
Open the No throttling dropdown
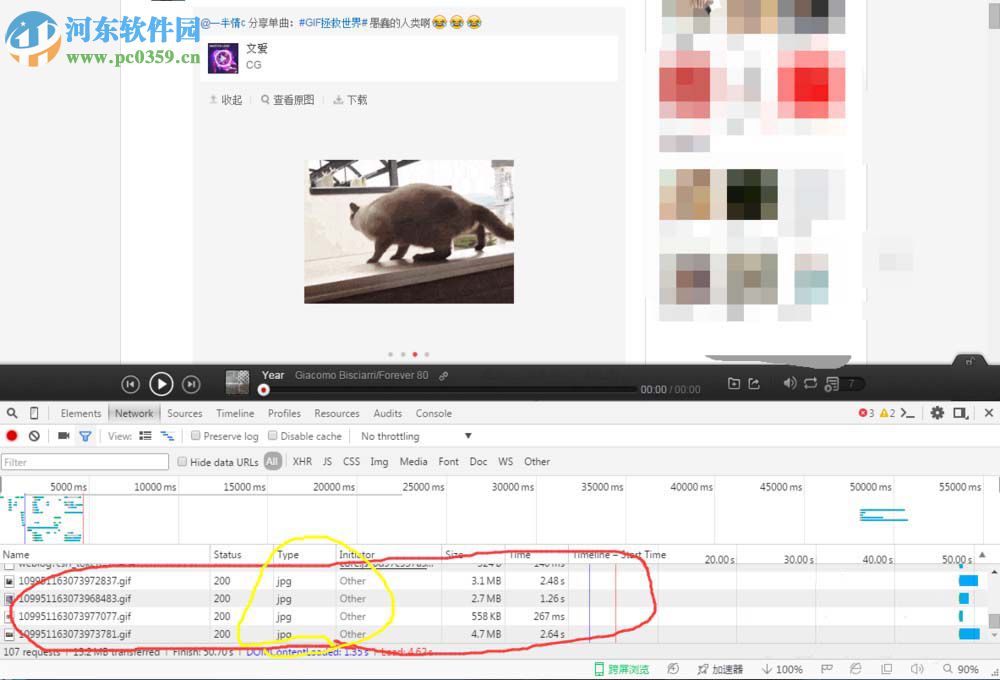[390, 436]
